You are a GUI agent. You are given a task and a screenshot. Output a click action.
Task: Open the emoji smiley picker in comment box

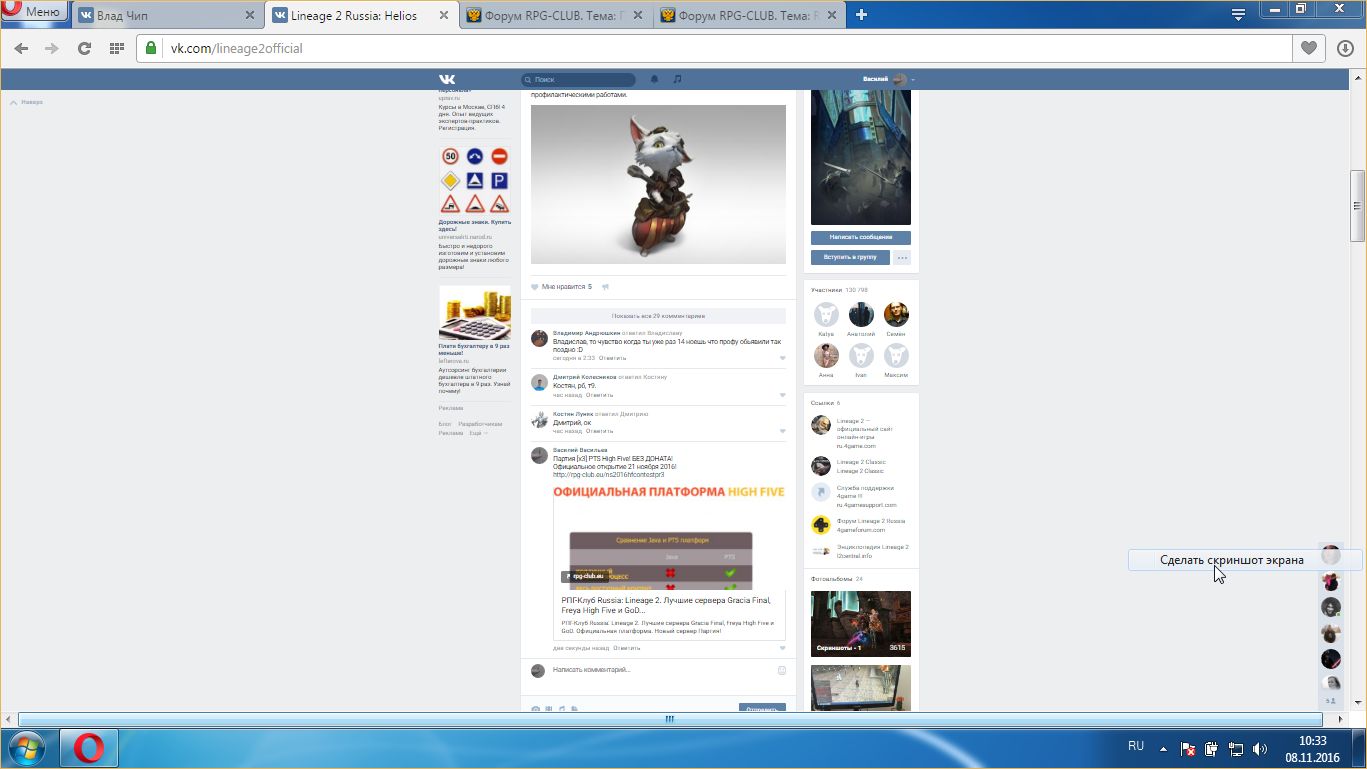(x=782, y=670)
